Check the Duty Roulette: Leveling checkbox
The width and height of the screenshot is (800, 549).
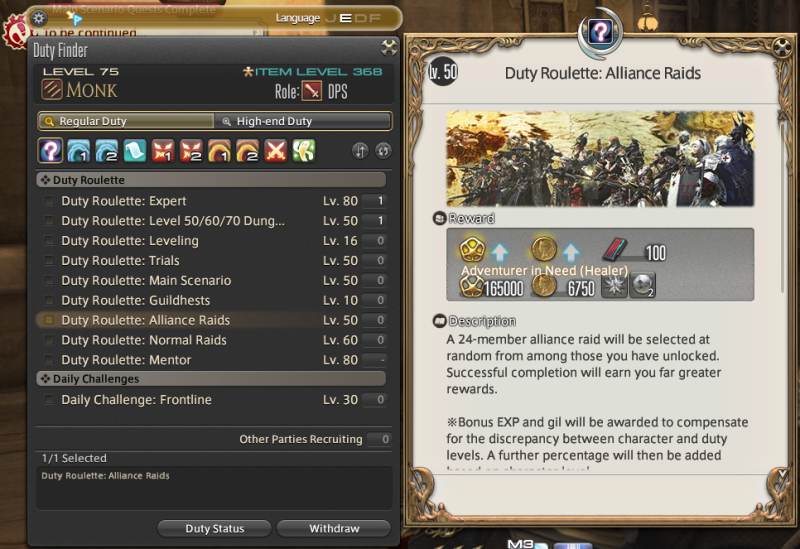click(x=49, y=241)
